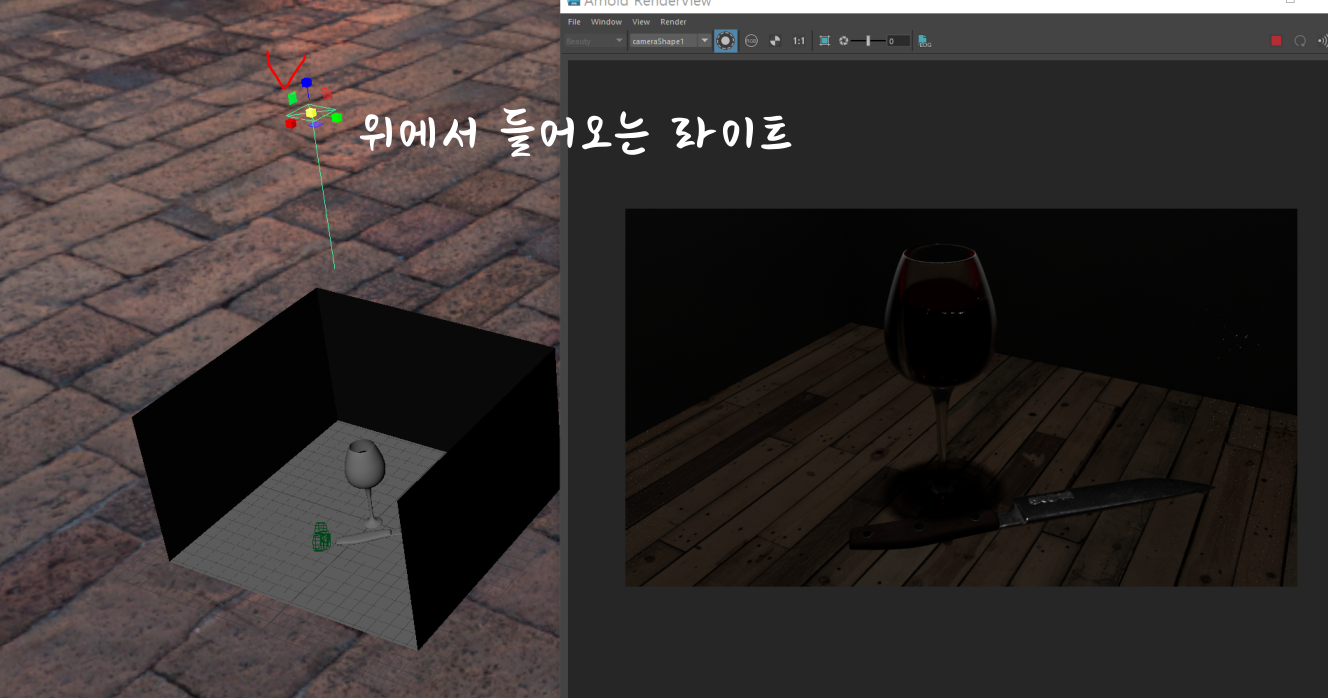Click the exposure value field showing 0

pos(897,41)
